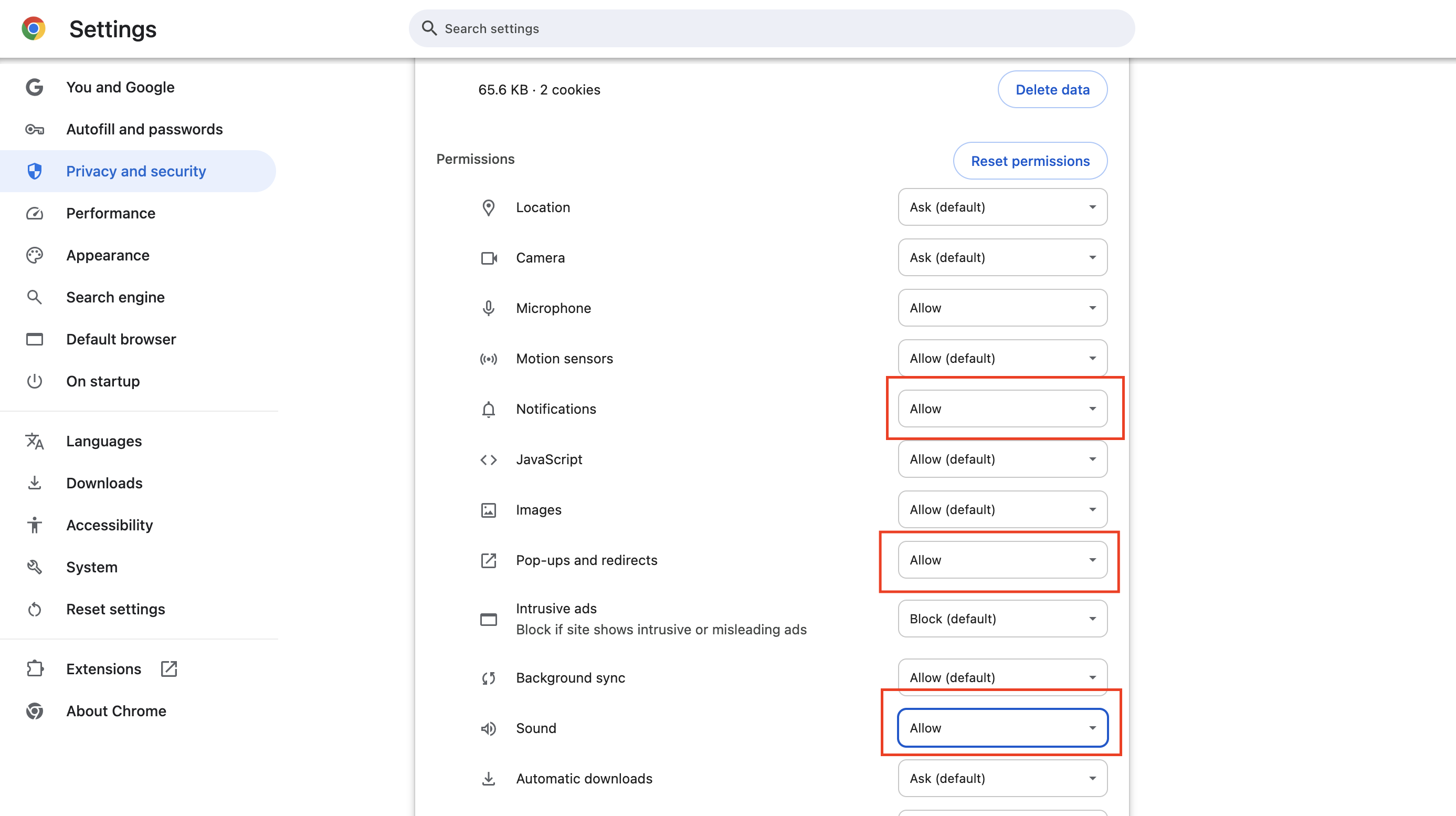1456x816 pixels.
Task: Open the Intrusive ads Block dropdown
Action: pos(1002,619)
